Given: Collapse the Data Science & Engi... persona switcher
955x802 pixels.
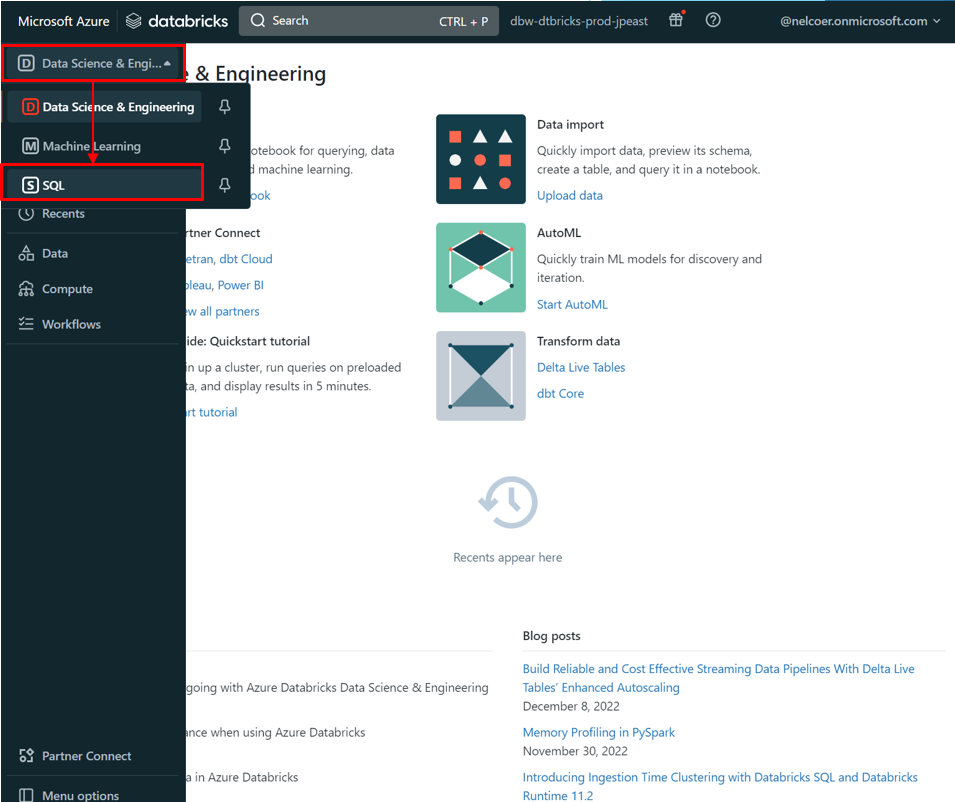Looking at the screenshot, I should [x=94, y=63].
